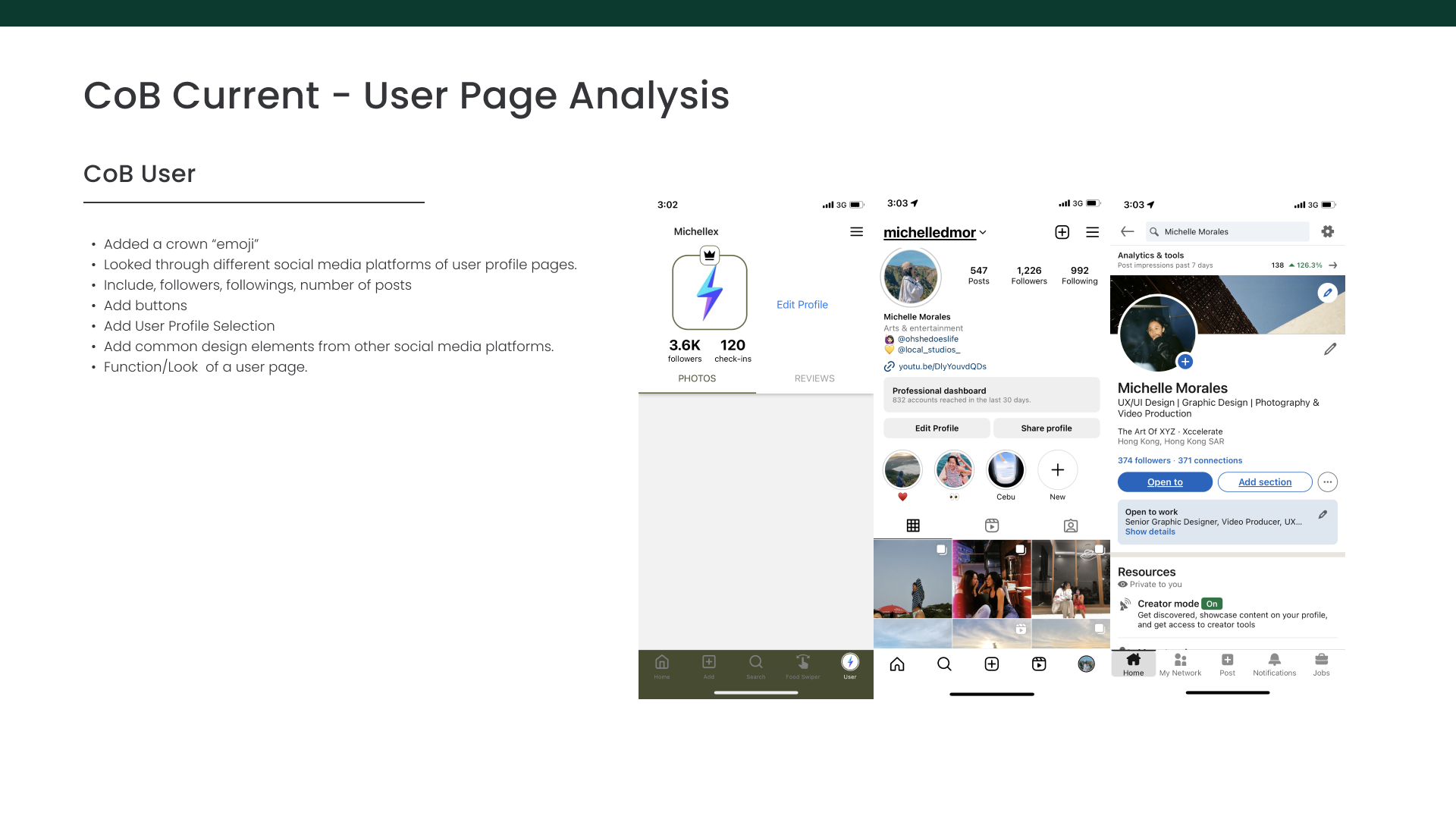Open the youtu.be/DlyYouvdQDs link
This screenshot has height=819, width=1456.
click(943, 366)
